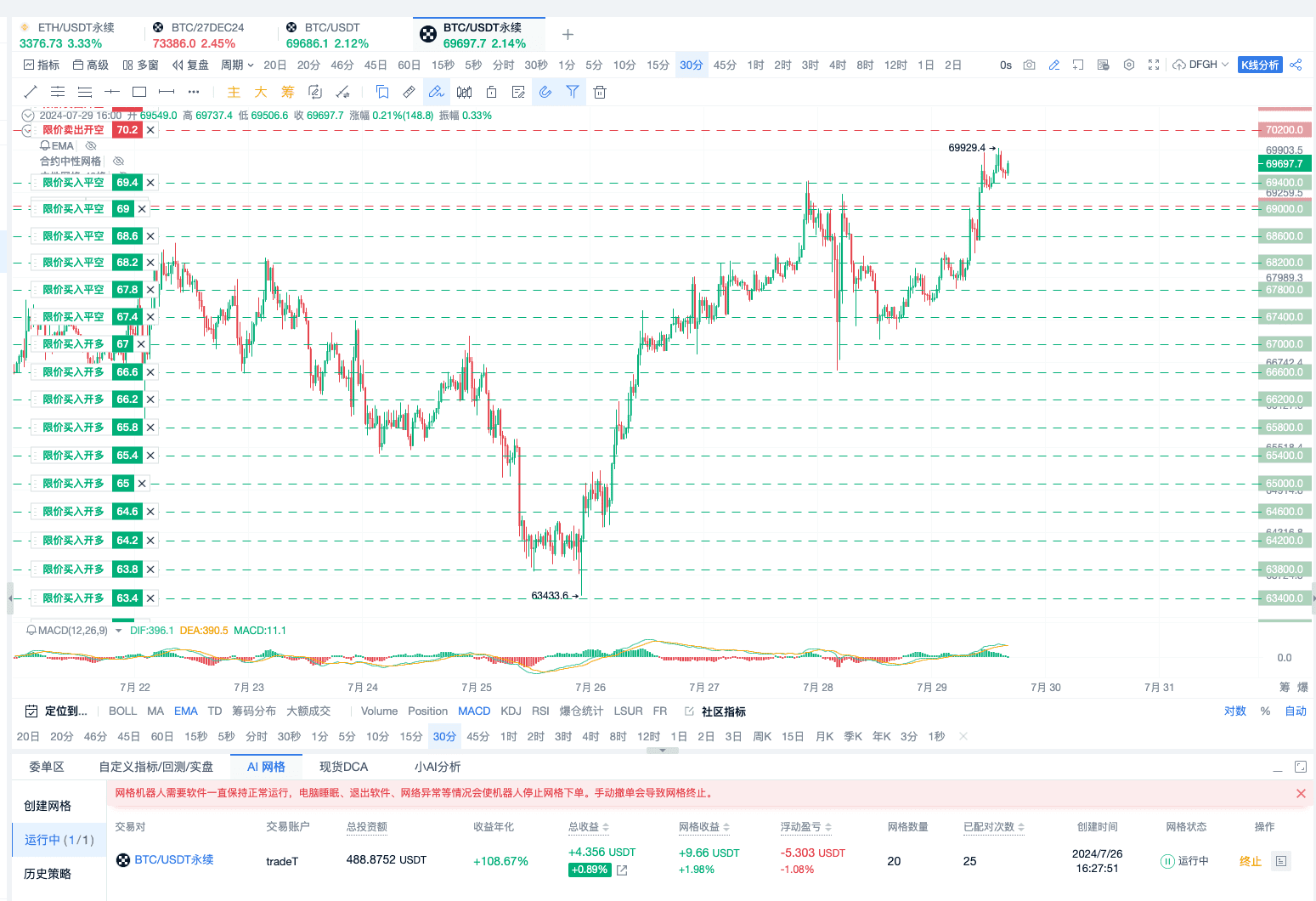Open the 委单区 tab
The width and height of the screenshot is (1316, 901).
click(x=47, y=767)
